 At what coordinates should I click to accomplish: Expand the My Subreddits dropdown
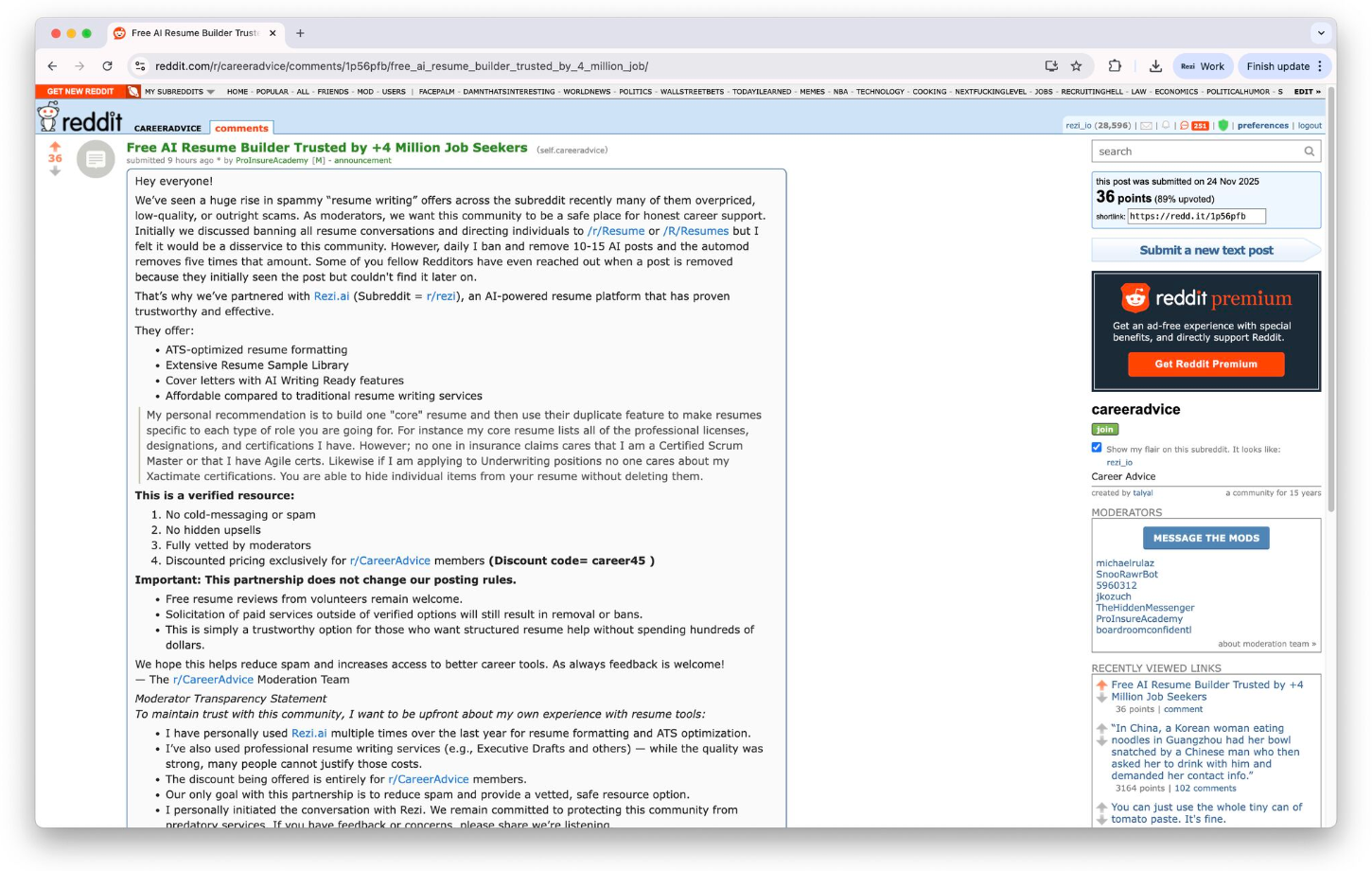pyautogui.click(x=180, y=92)
